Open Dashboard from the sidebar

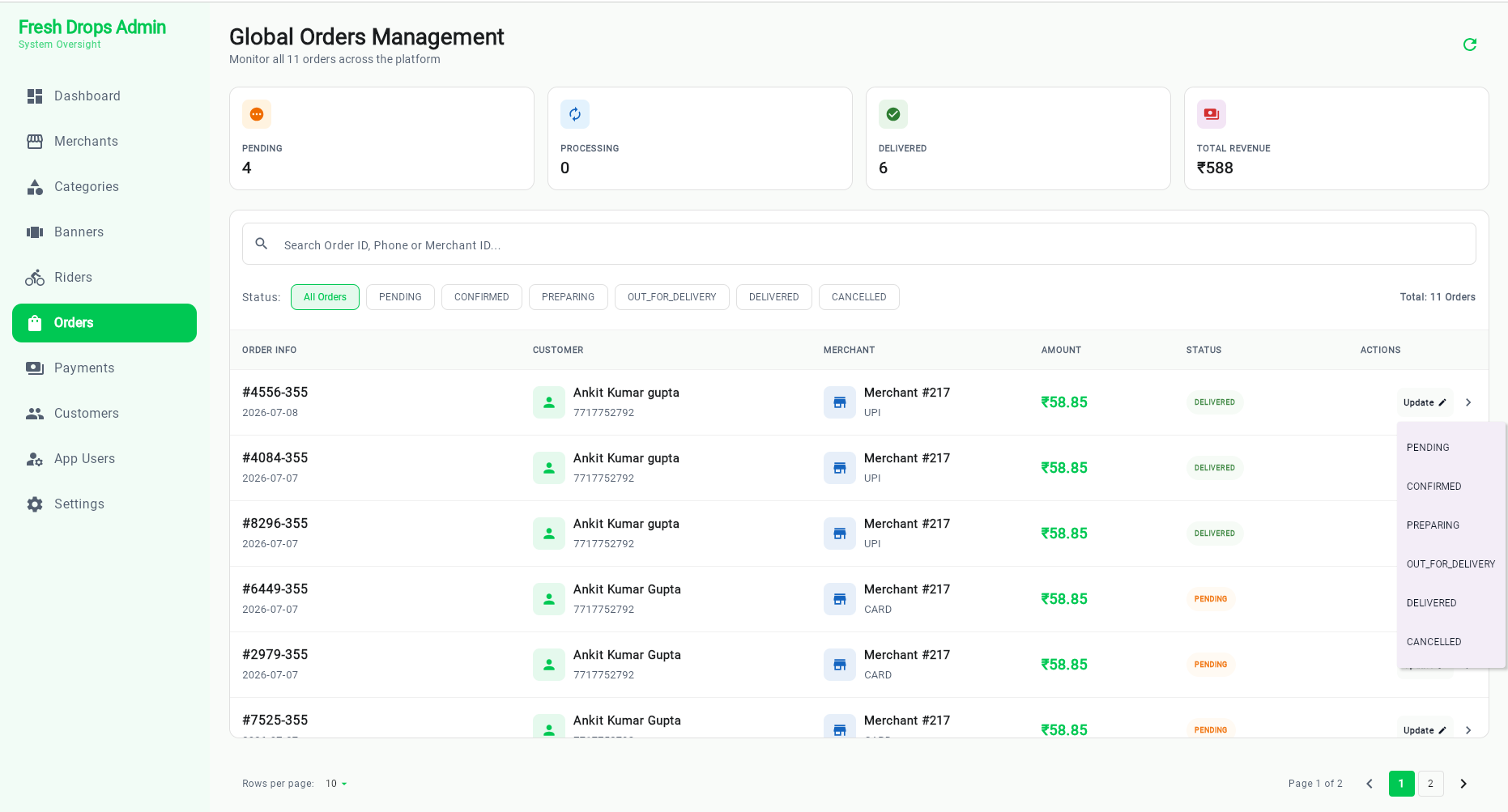(104, 96)
